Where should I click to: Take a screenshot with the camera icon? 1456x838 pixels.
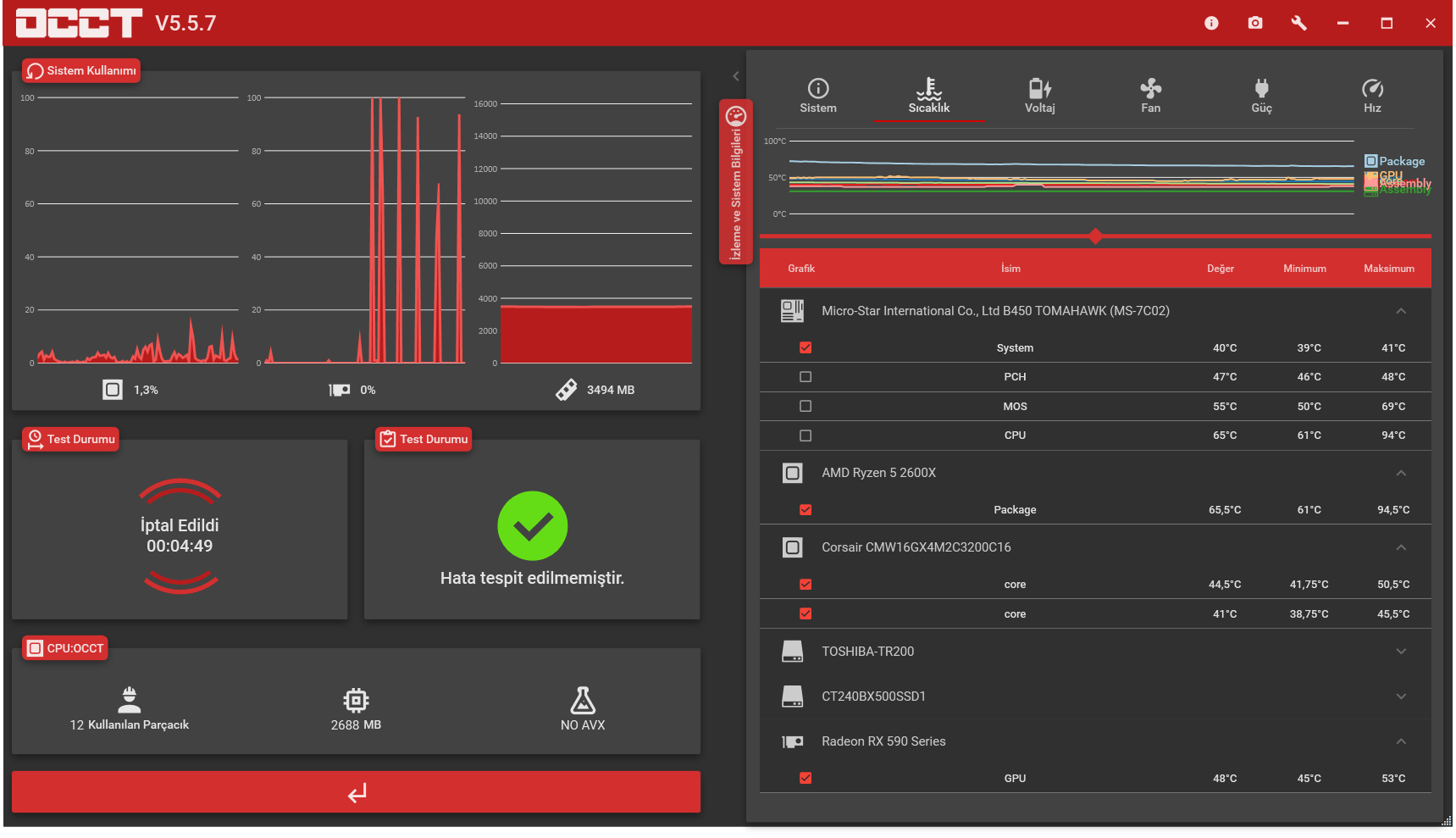pyautogui.click(x=1255, y=23)
